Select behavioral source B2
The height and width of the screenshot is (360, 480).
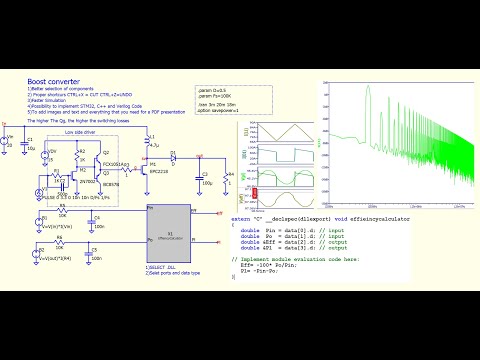click(x=36, y=254)
